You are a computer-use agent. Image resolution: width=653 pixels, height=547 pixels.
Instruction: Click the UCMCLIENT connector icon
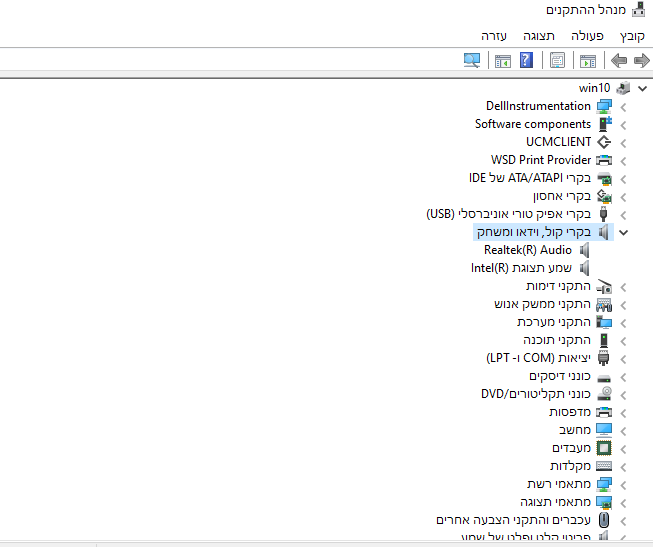click(604, 142)
